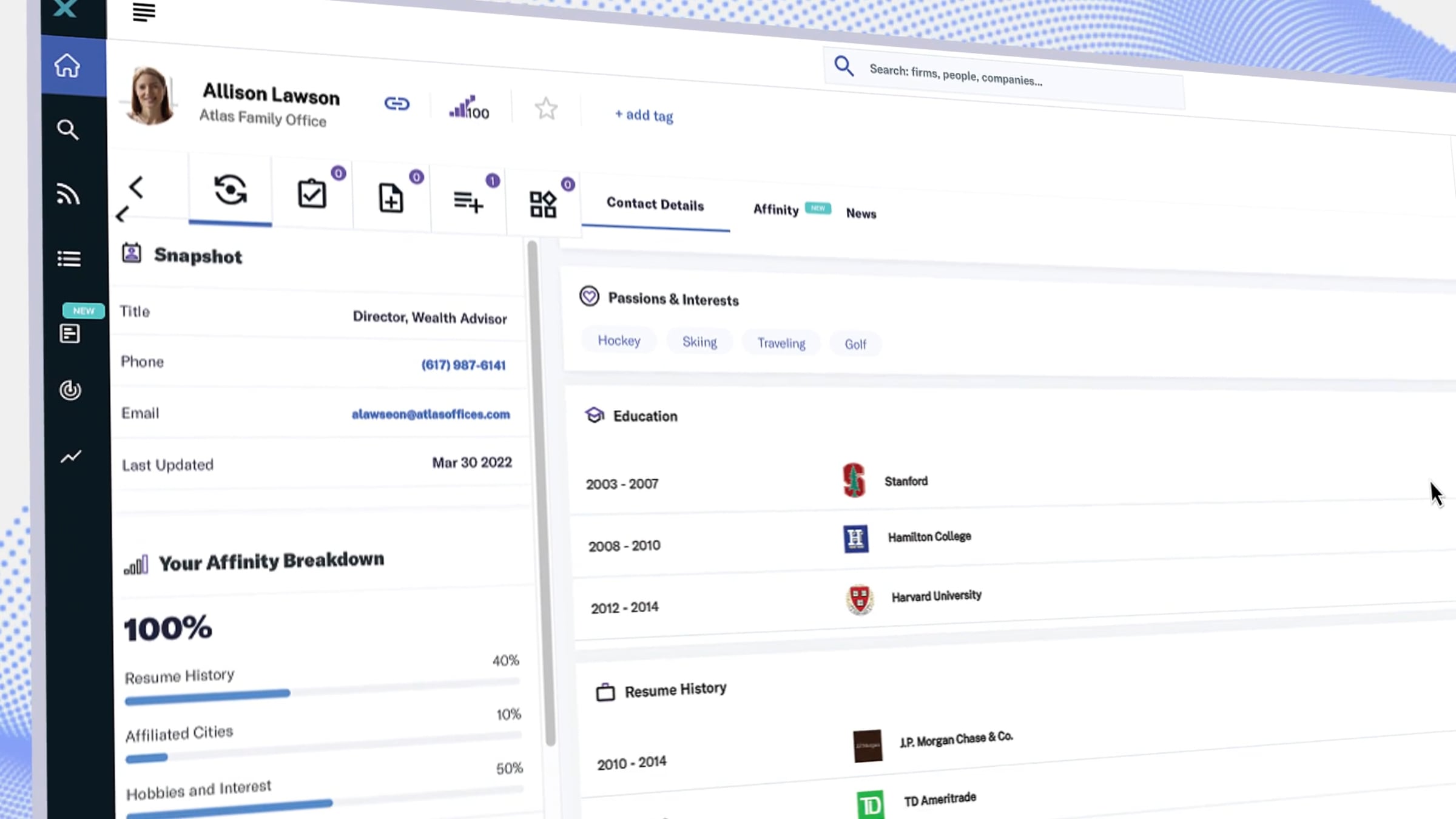Screen dimensions: 1456x819
Task: Collapse panel with the back chevron
Action: pos(136,187)
